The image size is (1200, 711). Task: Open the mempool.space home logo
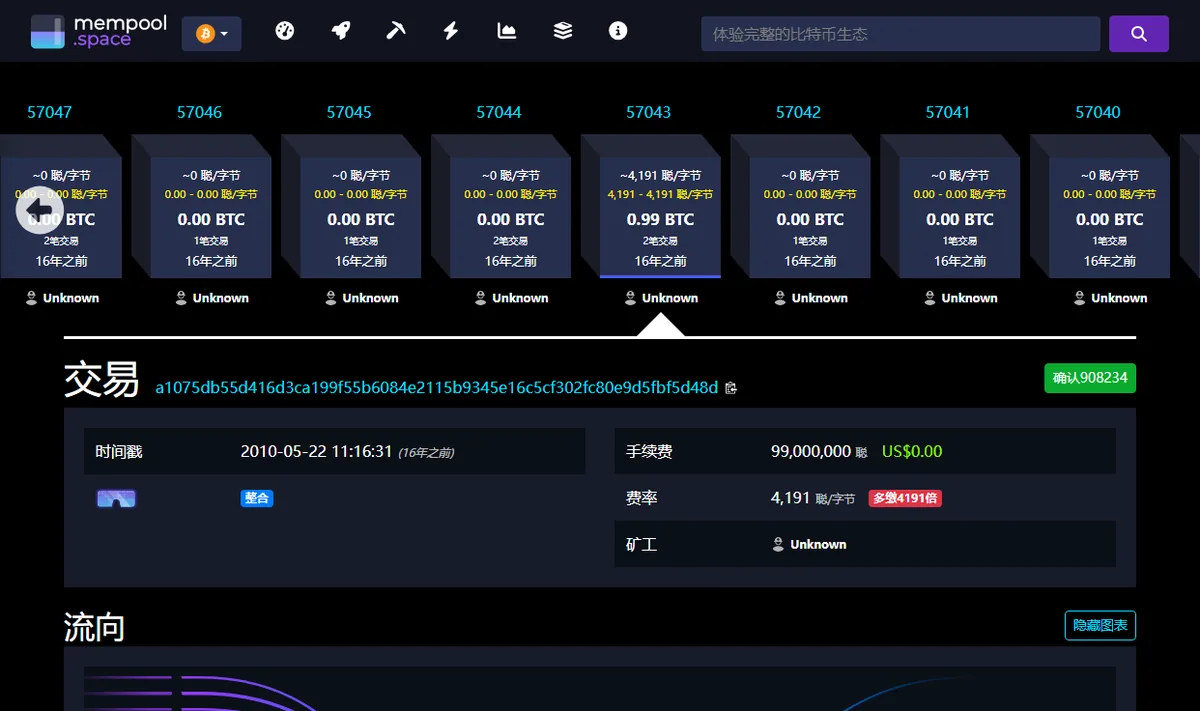point(98,31)
